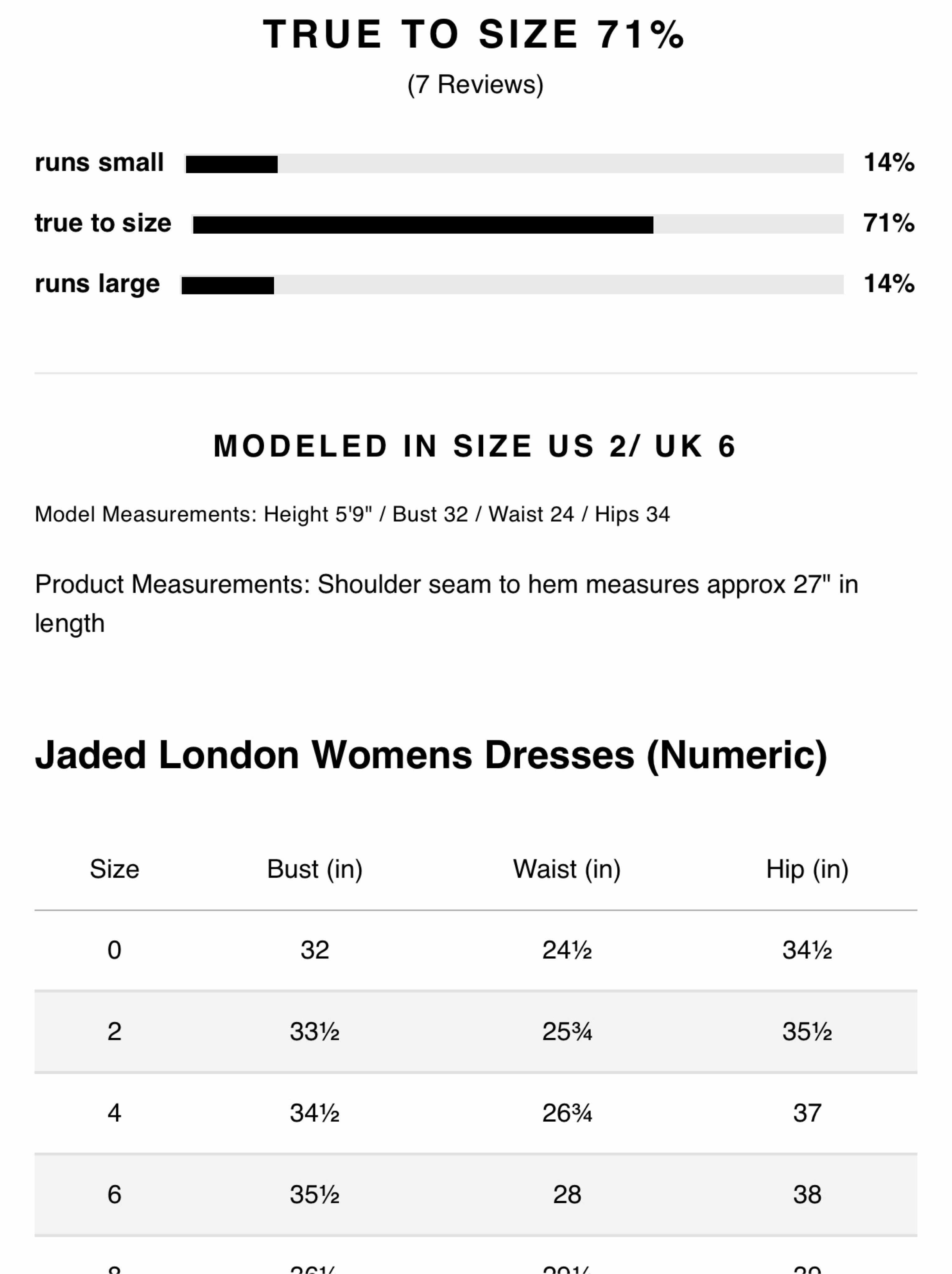Click the Model Measurements text line
Viewport: 952px width, 1274px height.
tap(352, 514)
